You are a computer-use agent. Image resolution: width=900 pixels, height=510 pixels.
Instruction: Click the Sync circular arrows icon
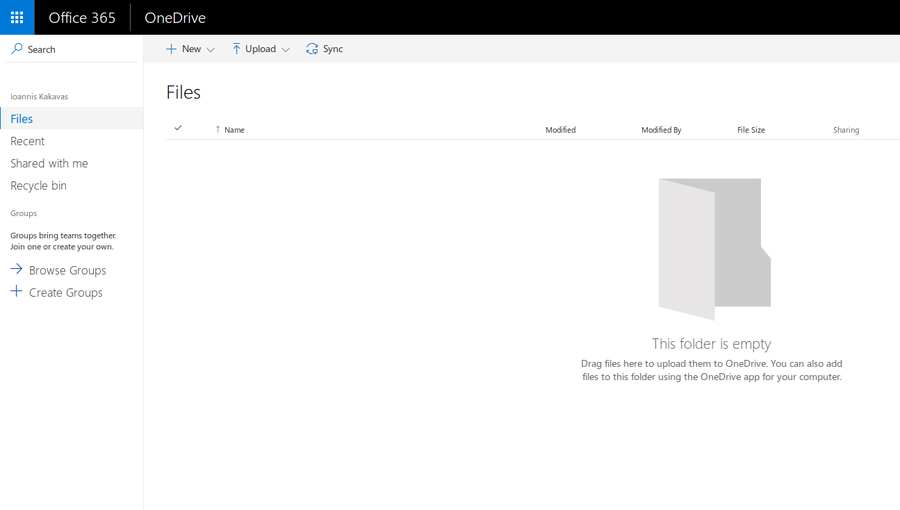click(x=312, y=49)
